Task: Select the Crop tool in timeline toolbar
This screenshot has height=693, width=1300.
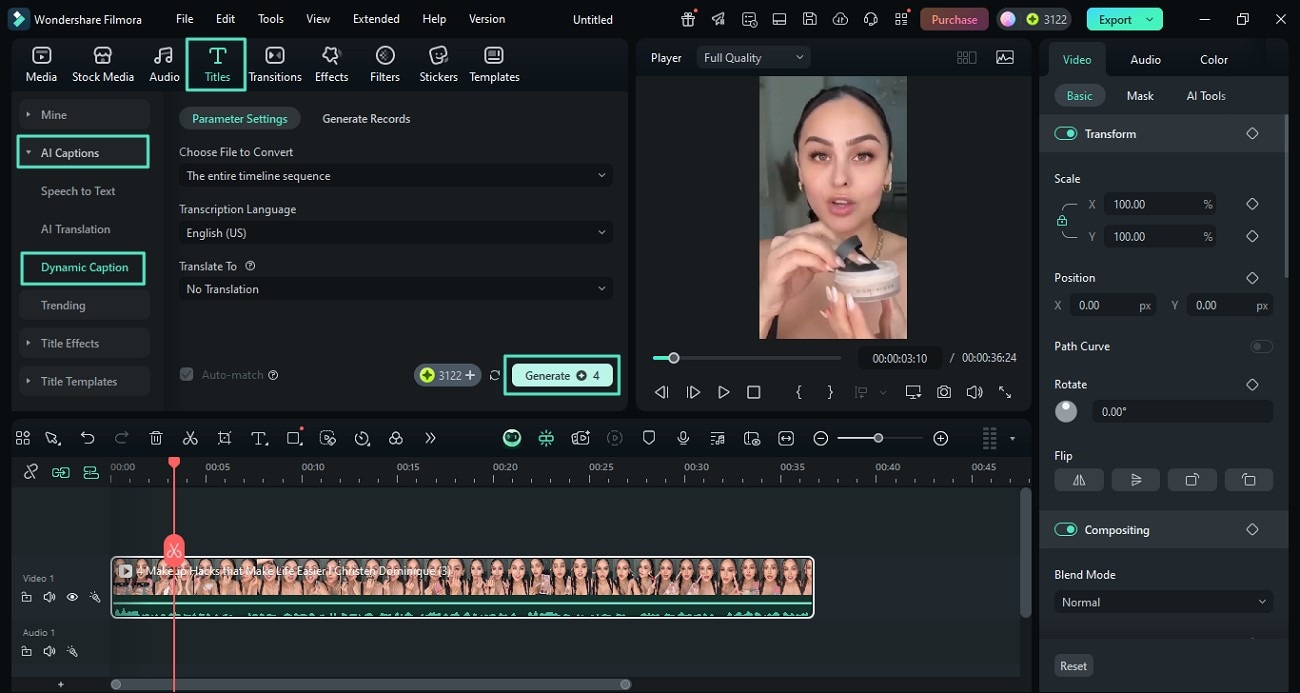Action: pyautogui.click(x=224, y=438)
